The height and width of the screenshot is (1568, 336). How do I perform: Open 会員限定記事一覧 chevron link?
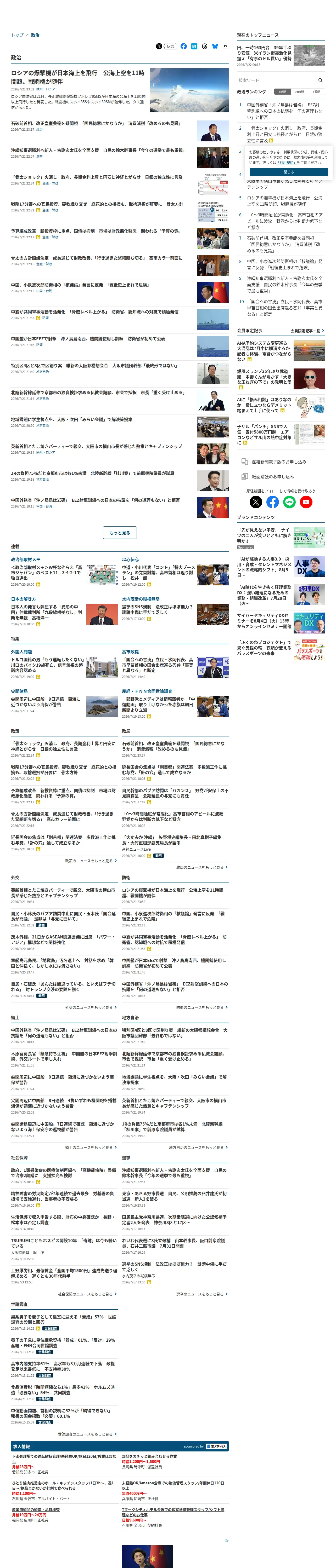[x=307, y=331]
